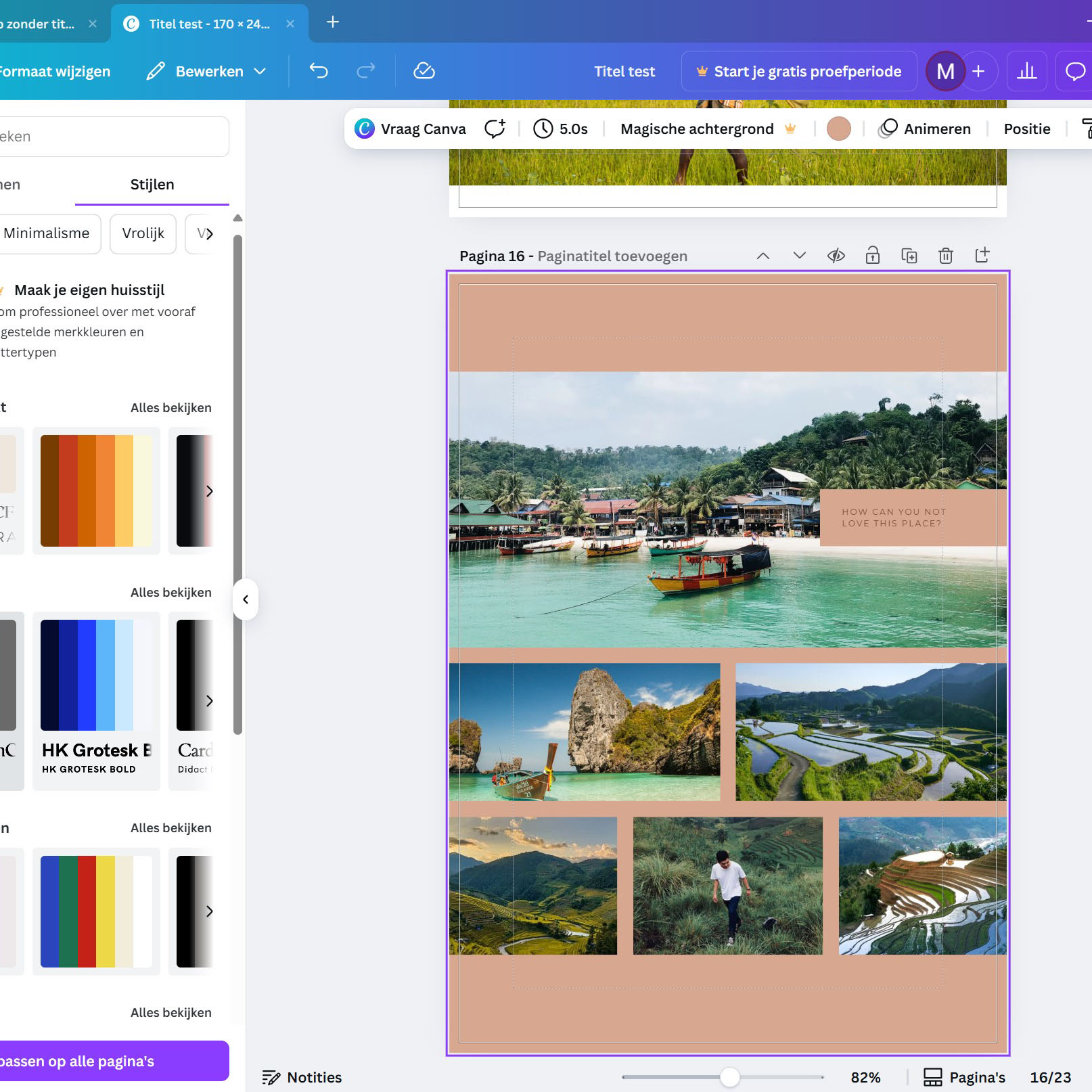Click the redo arrow icon
The image size is (1092, 1092).
point(366,71)
